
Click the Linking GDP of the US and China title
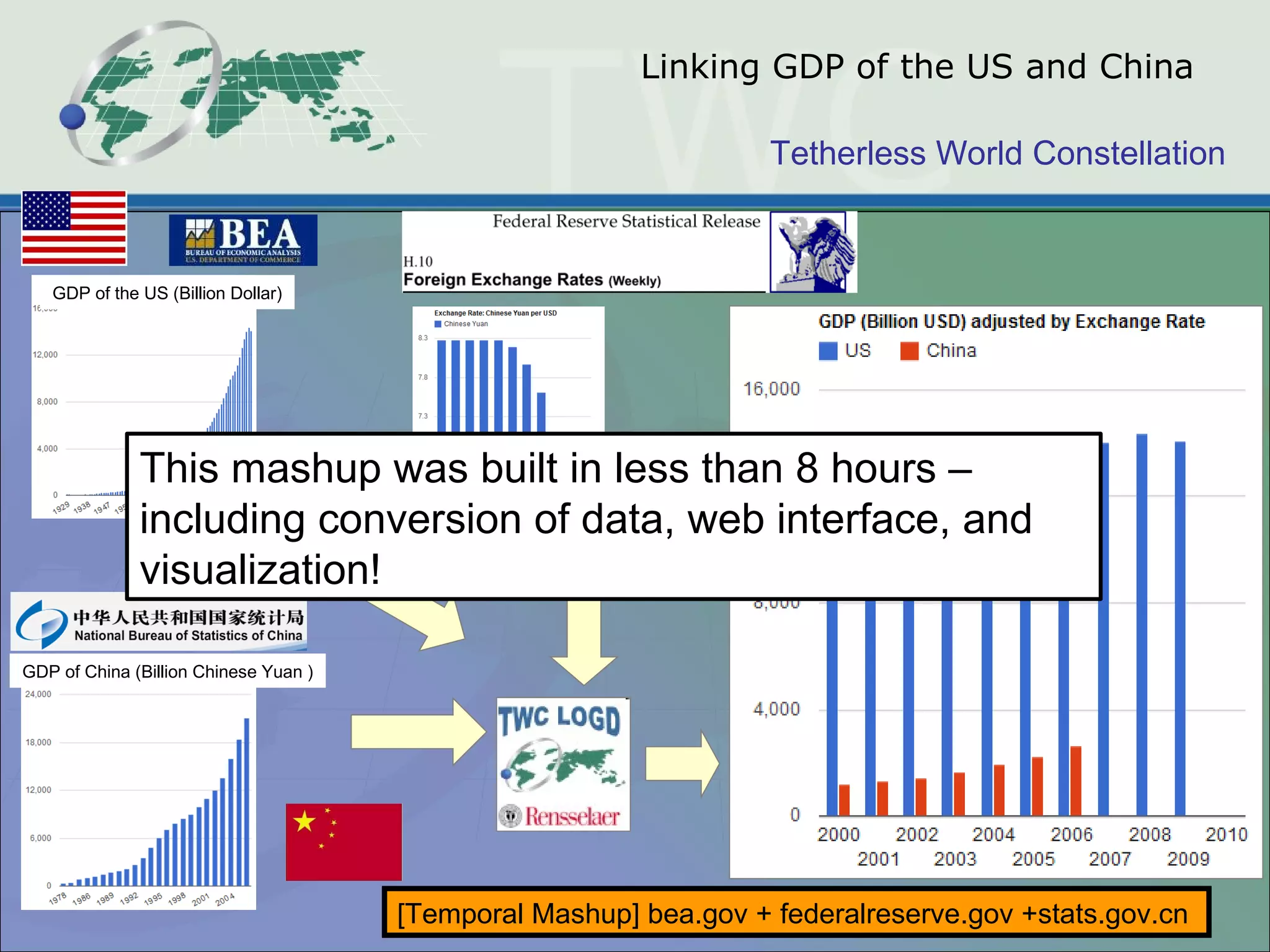[916, 66]
